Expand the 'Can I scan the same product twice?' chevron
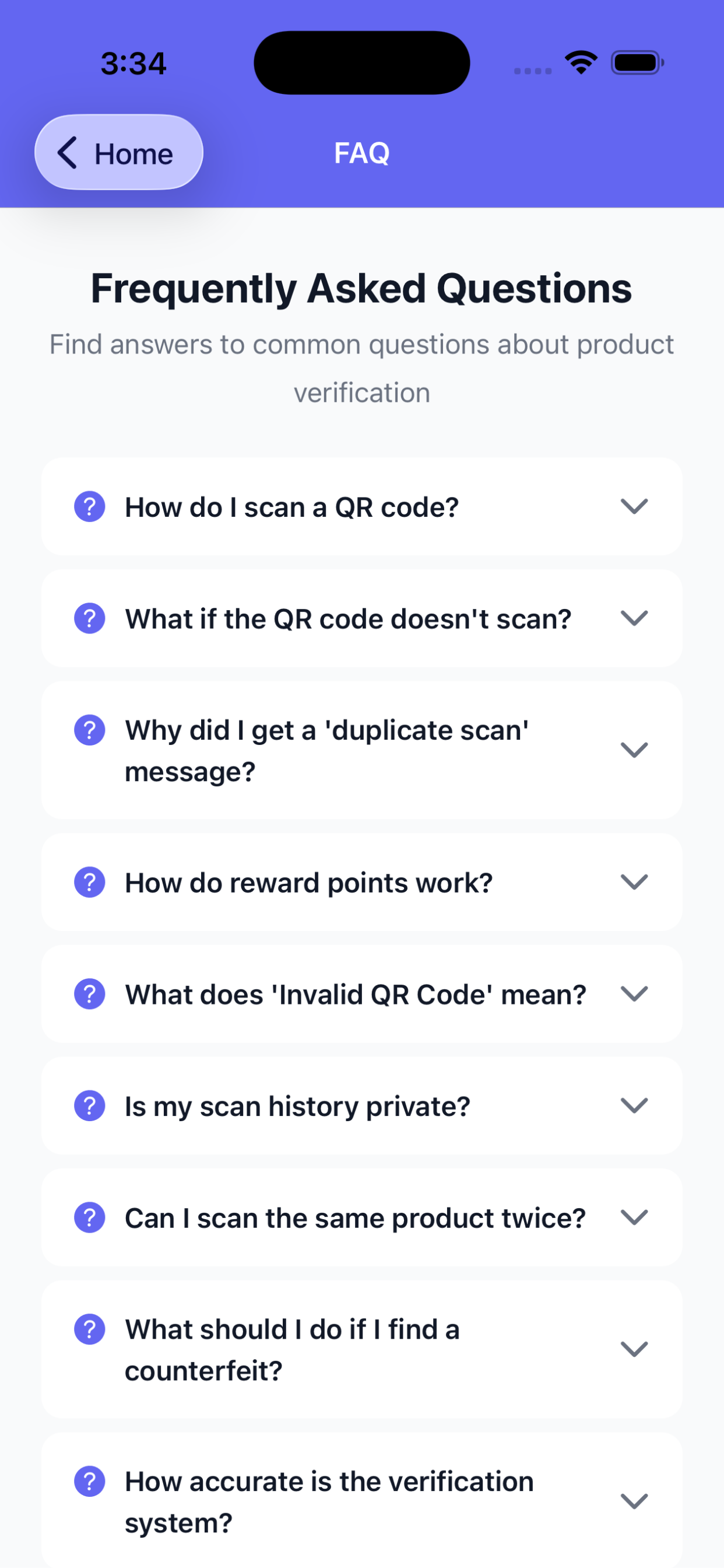 click(634, 1217)
